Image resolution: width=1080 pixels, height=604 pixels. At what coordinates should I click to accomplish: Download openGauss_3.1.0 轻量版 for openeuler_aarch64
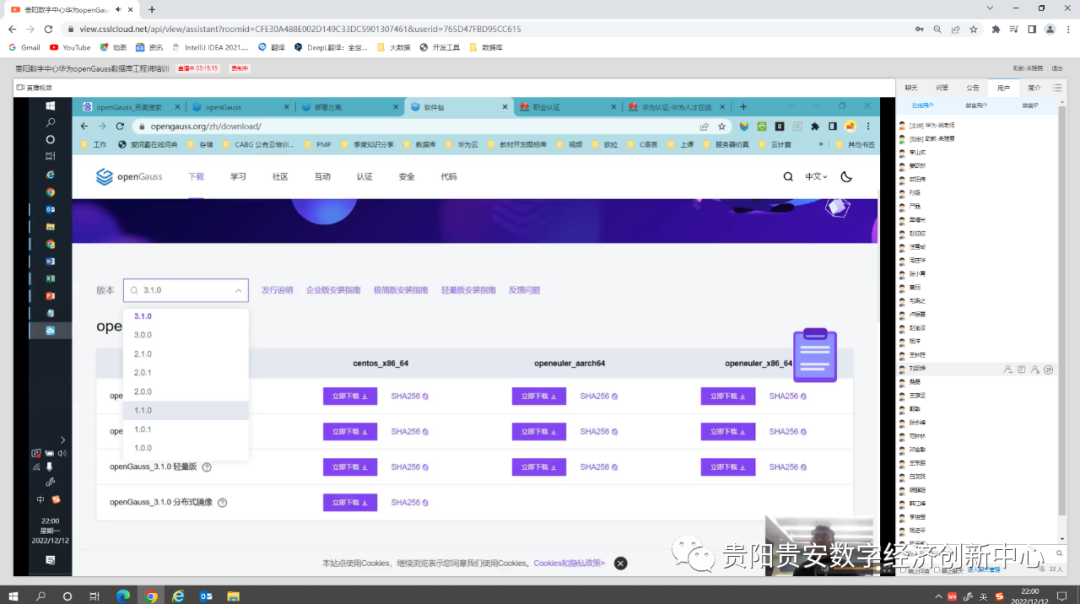(x=539, y=468)
